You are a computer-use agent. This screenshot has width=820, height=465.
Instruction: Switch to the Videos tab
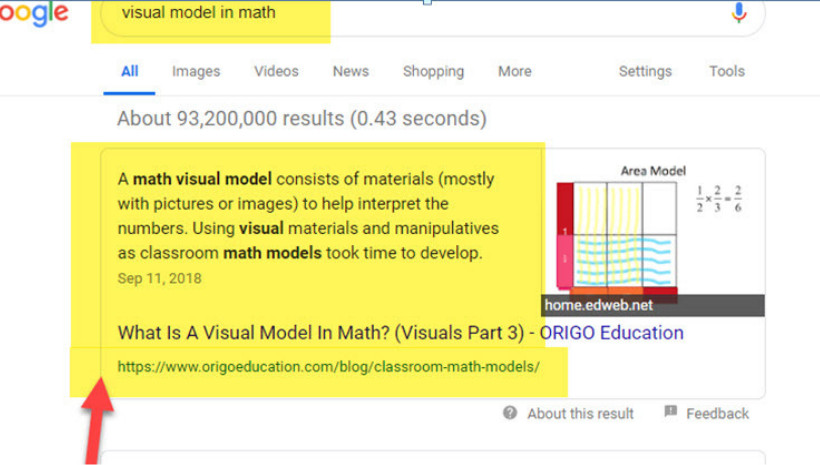click(276, 71)
